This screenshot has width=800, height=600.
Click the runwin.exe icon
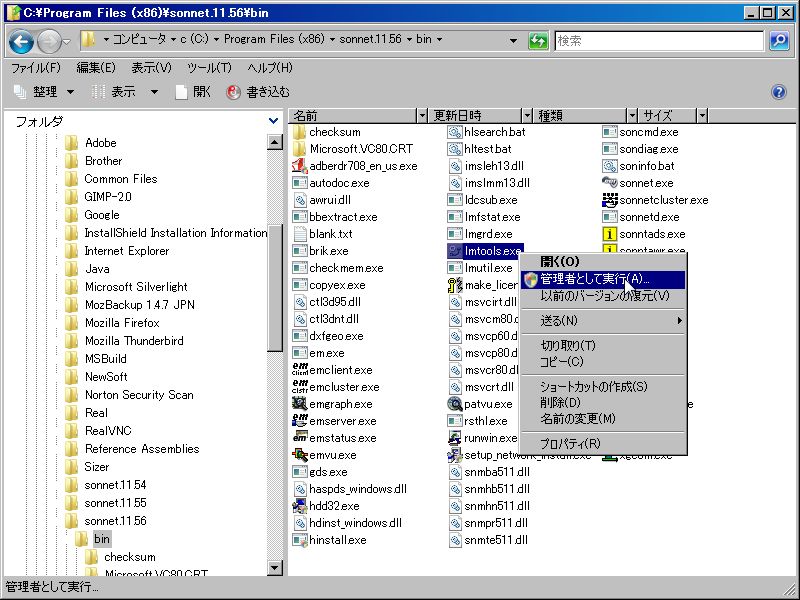(x=455, y=438)
